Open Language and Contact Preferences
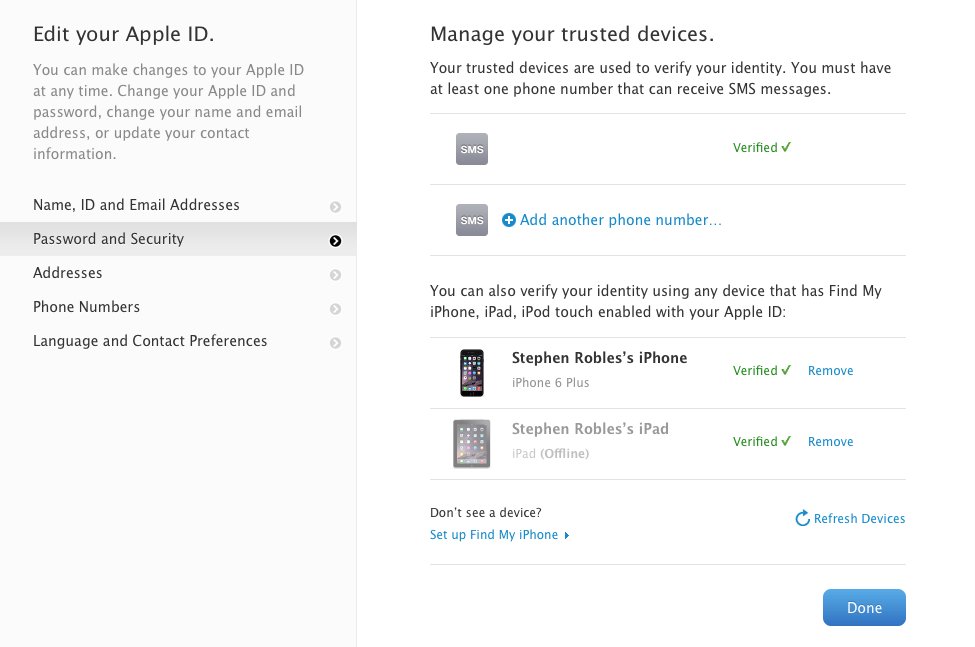 [178, 341]
